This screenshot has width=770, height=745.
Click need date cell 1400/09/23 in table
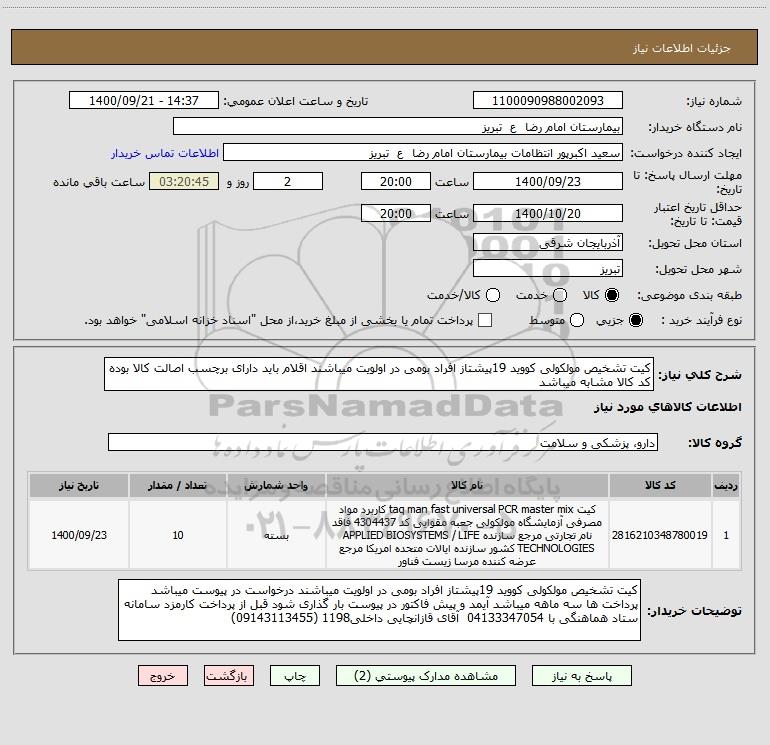click(x=79, y=535)
